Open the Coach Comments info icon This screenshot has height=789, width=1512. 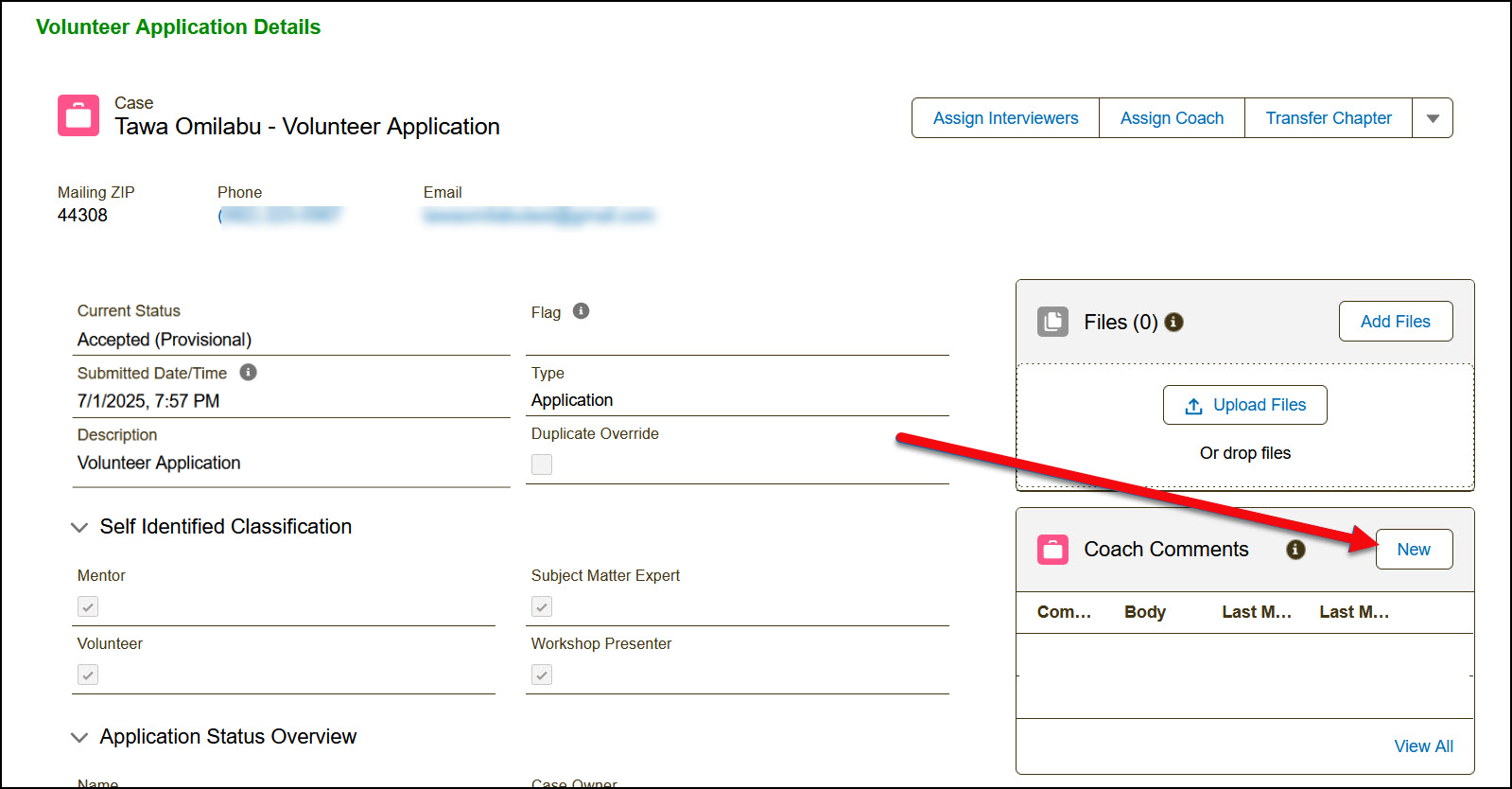click(1295, 550)
